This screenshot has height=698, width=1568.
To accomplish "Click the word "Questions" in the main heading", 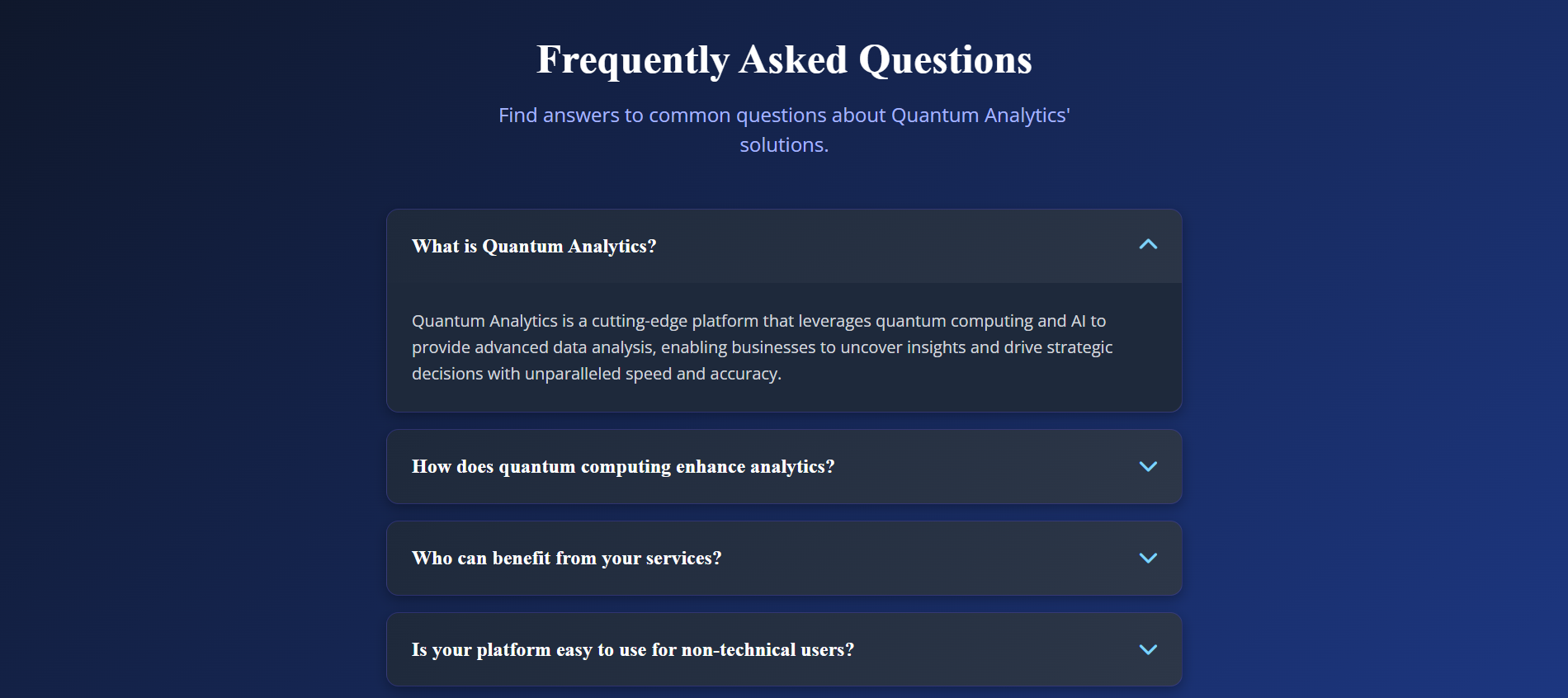I will (945, 60).
